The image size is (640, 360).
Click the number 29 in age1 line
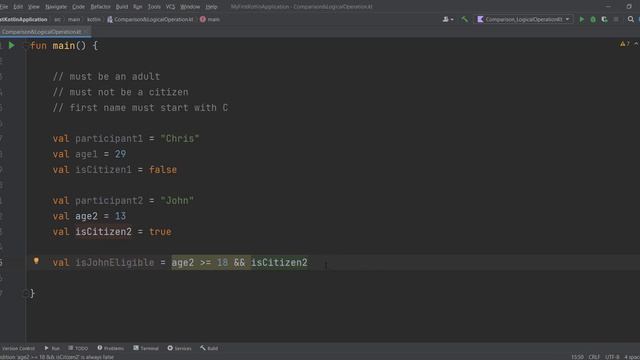(120, 154)
